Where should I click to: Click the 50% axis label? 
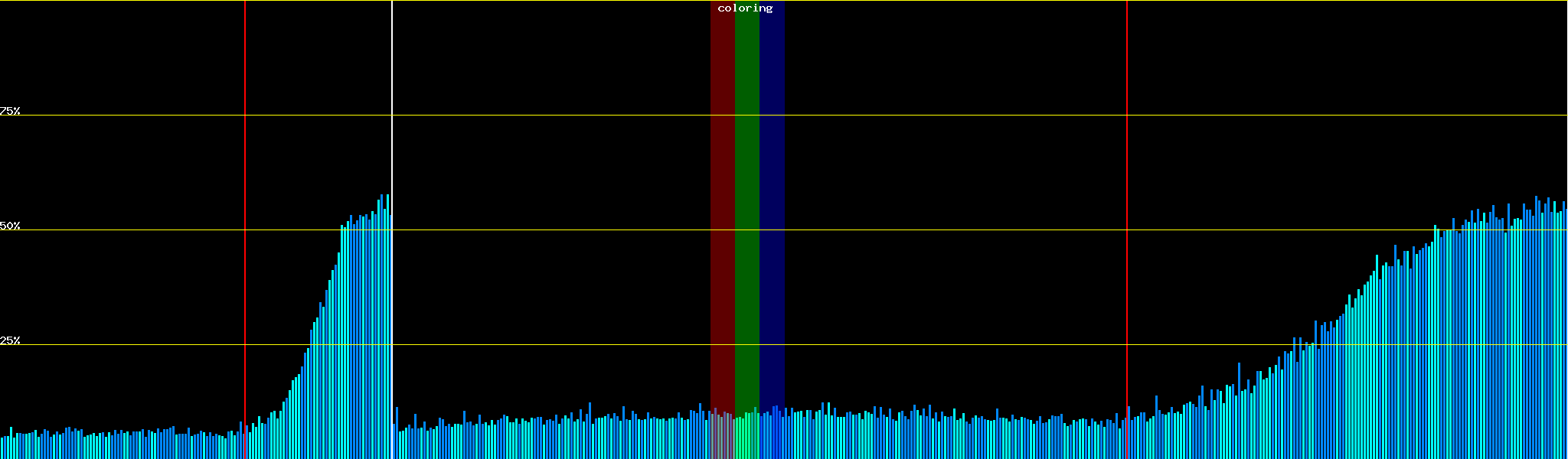click(10, 226)
